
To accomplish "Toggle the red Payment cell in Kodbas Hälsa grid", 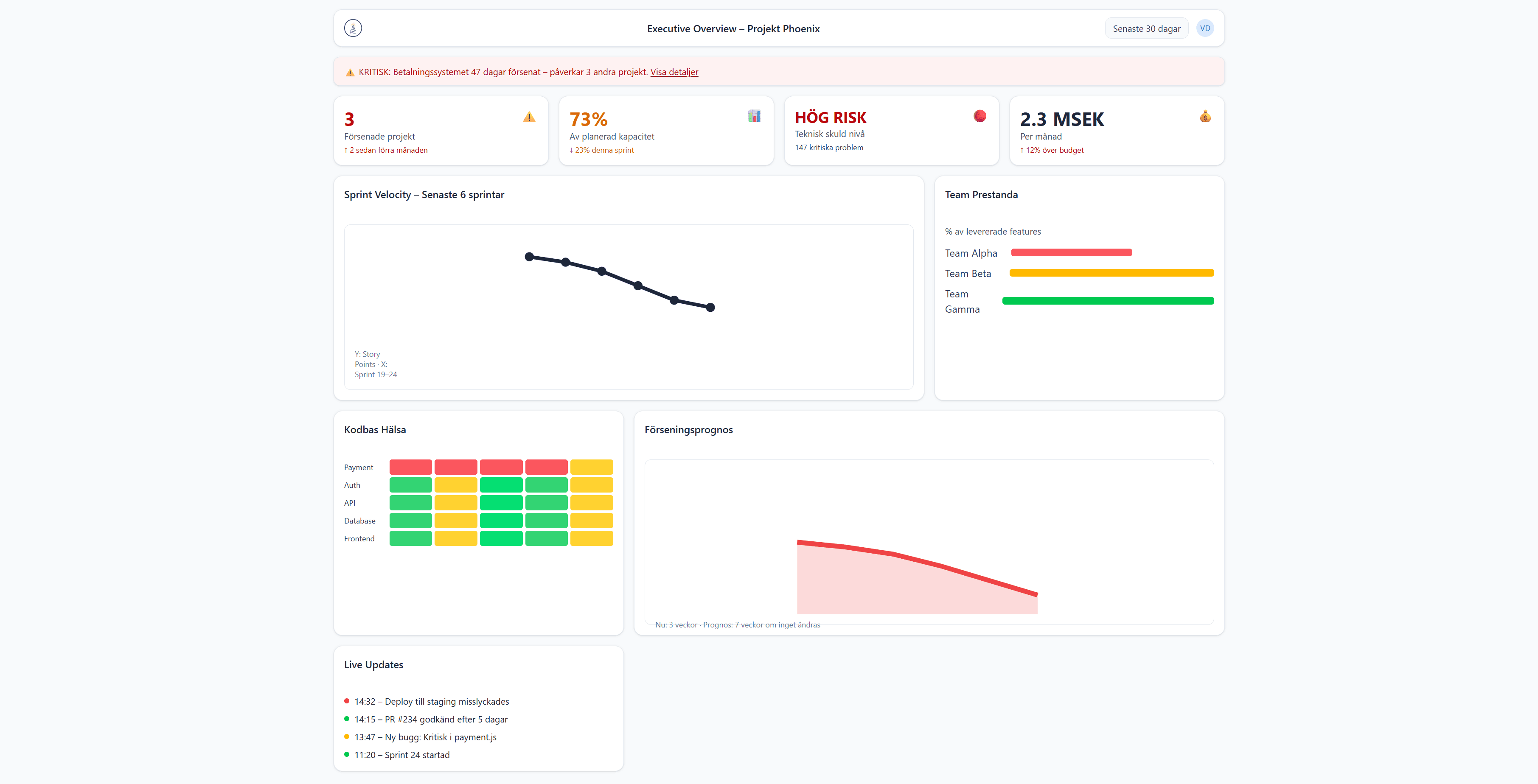I will [410, 467].
